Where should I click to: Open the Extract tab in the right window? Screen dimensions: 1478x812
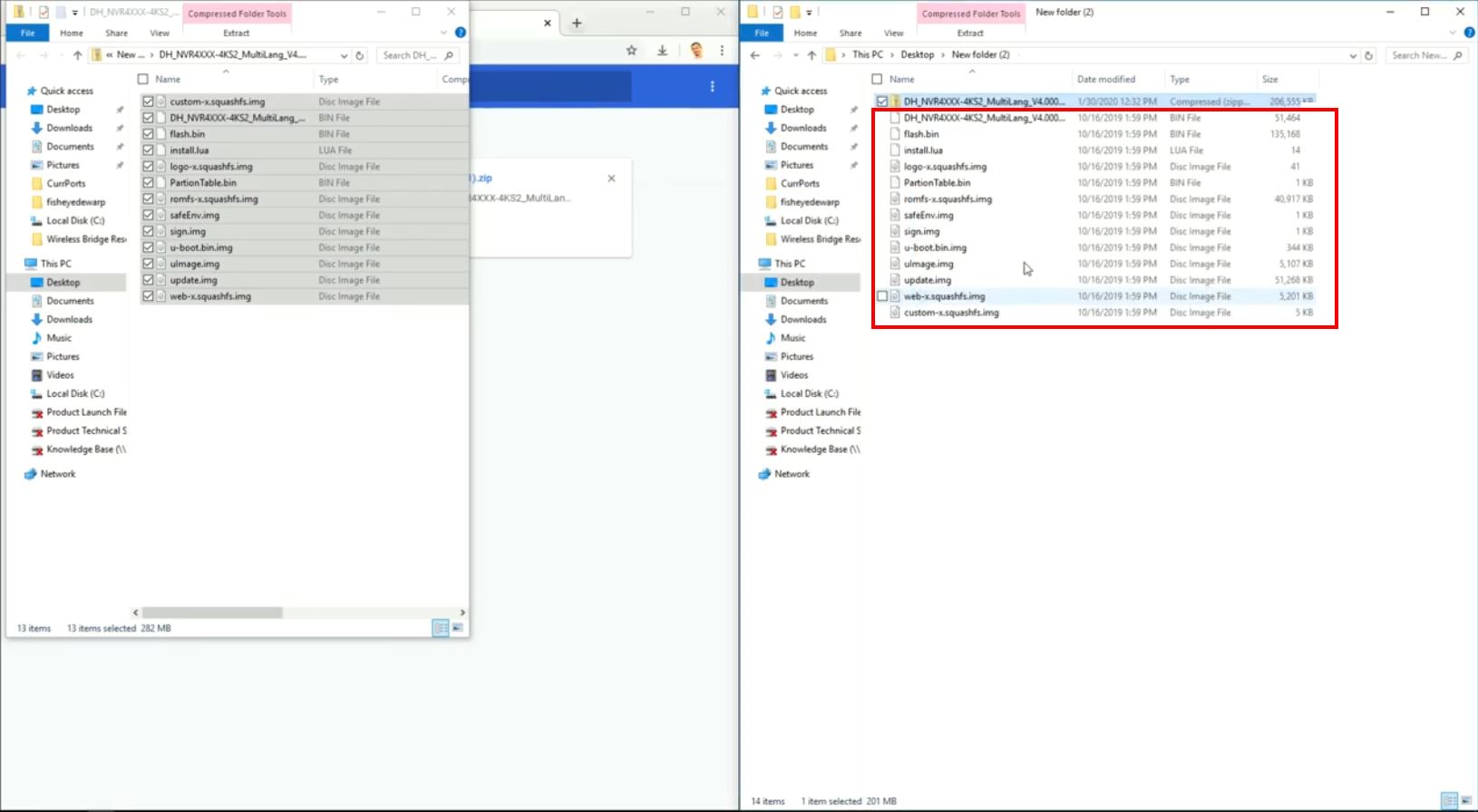click(970, 33)
